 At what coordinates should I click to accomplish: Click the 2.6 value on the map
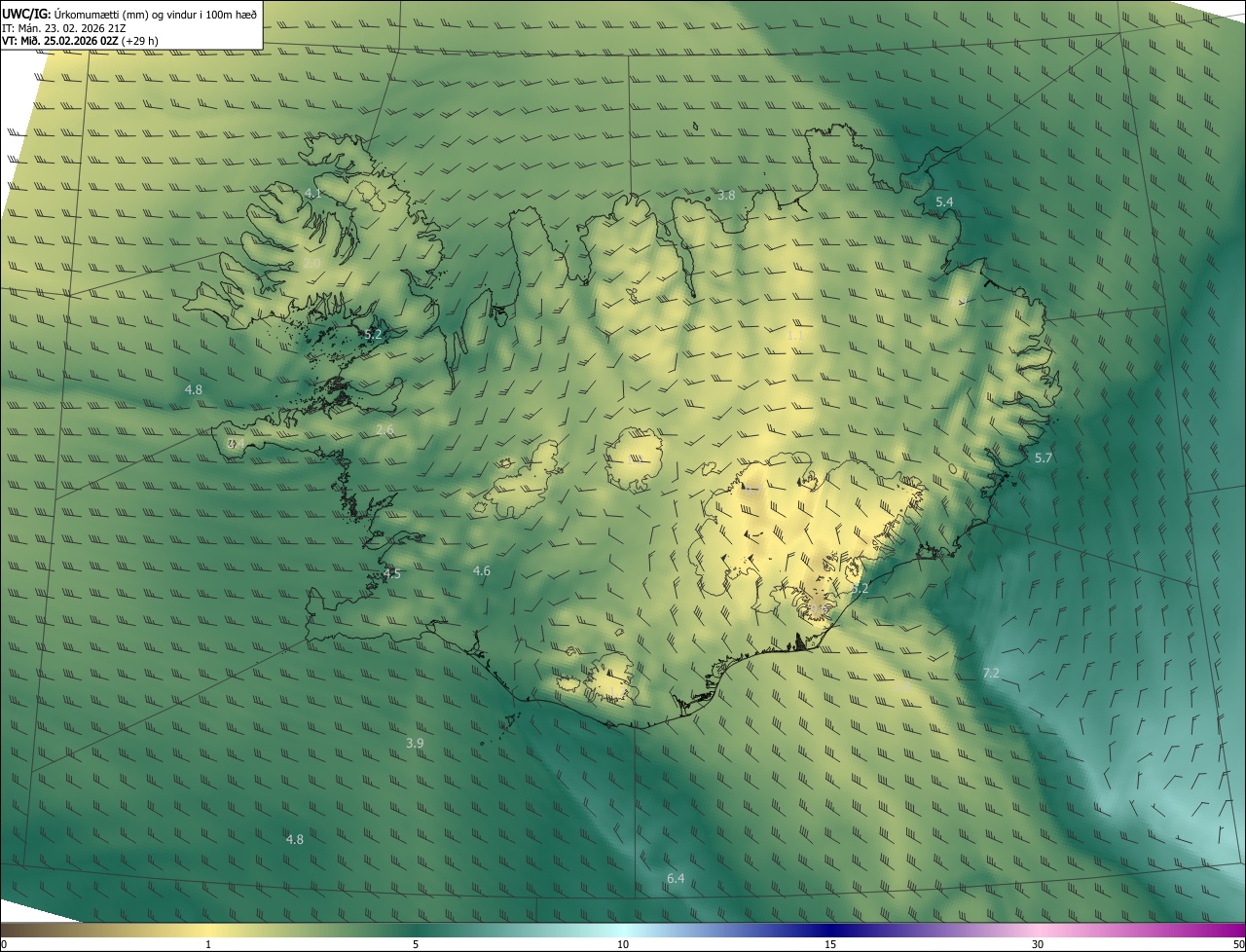385,429
